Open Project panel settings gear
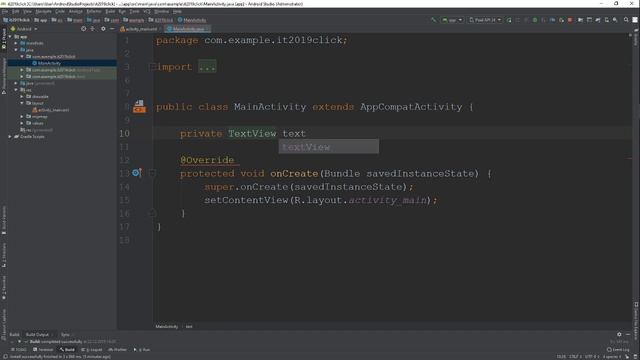This screenshot has height=360, width=640. point(103,29)
